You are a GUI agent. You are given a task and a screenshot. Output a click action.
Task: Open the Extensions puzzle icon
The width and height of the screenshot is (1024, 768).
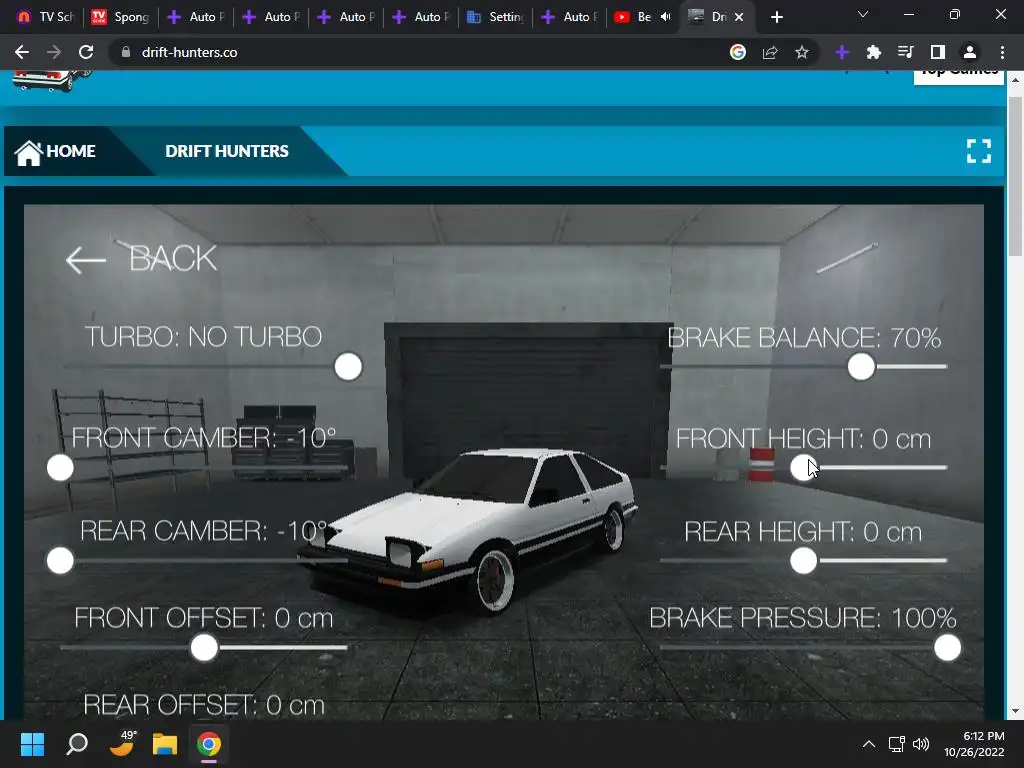click(874, 52)
